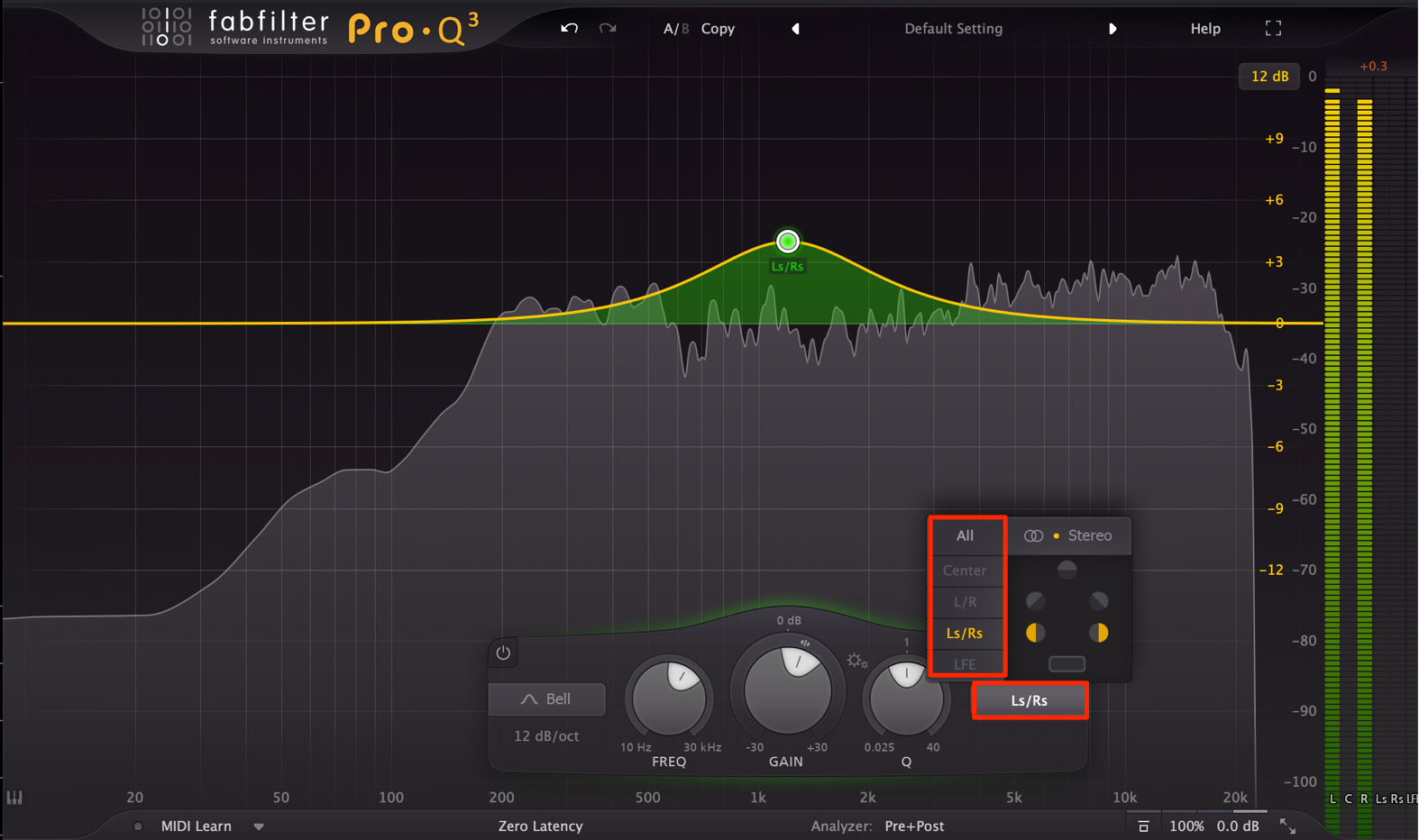Click the GAIN knob

(787, 689)
